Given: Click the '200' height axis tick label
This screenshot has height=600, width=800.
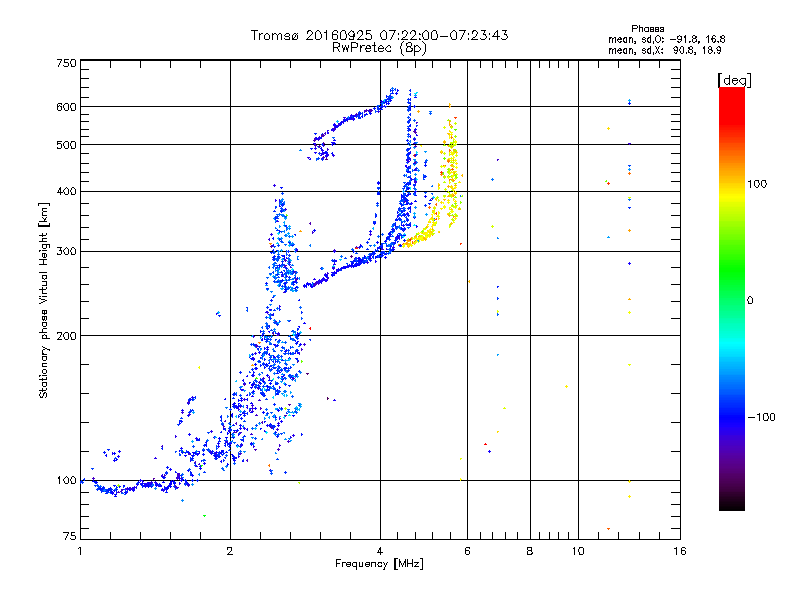Looking at the screenshot, I should click(x=67, y=336).
